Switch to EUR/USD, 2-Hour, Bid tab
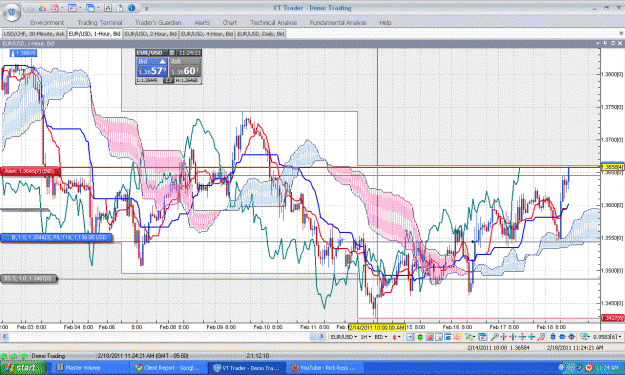The height and width of the screenshot is (375, 625). 151,34
